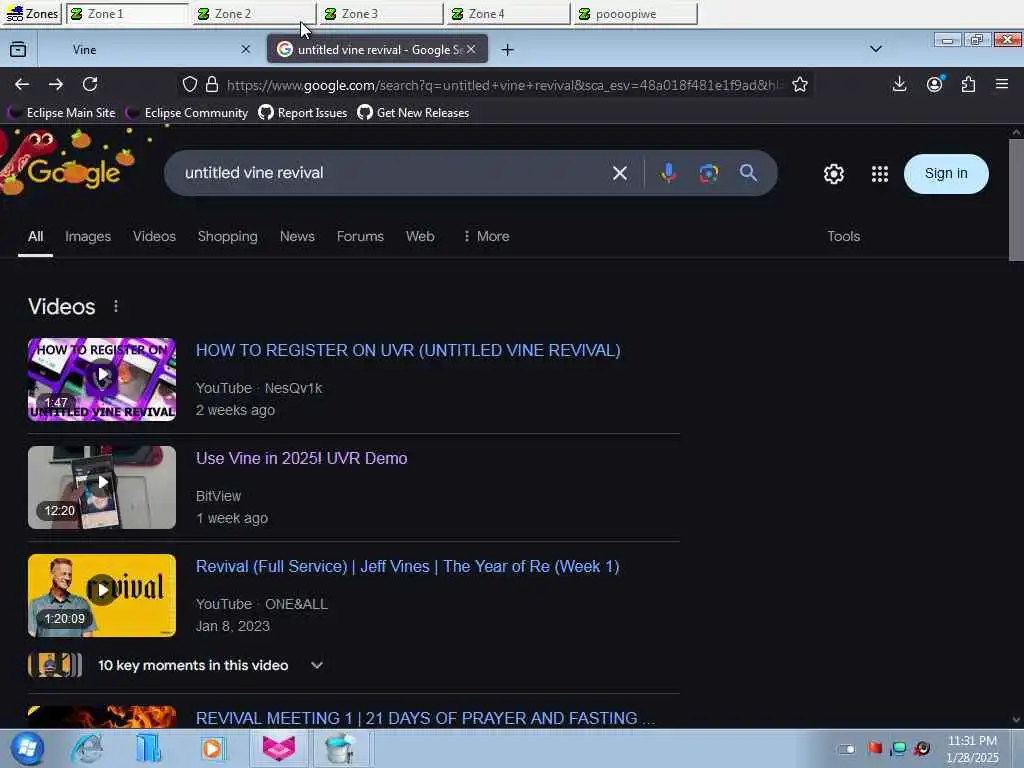The image size is (1024, 768).
Task: Expand the More search filters menu
Action: (x=486, y=236)
